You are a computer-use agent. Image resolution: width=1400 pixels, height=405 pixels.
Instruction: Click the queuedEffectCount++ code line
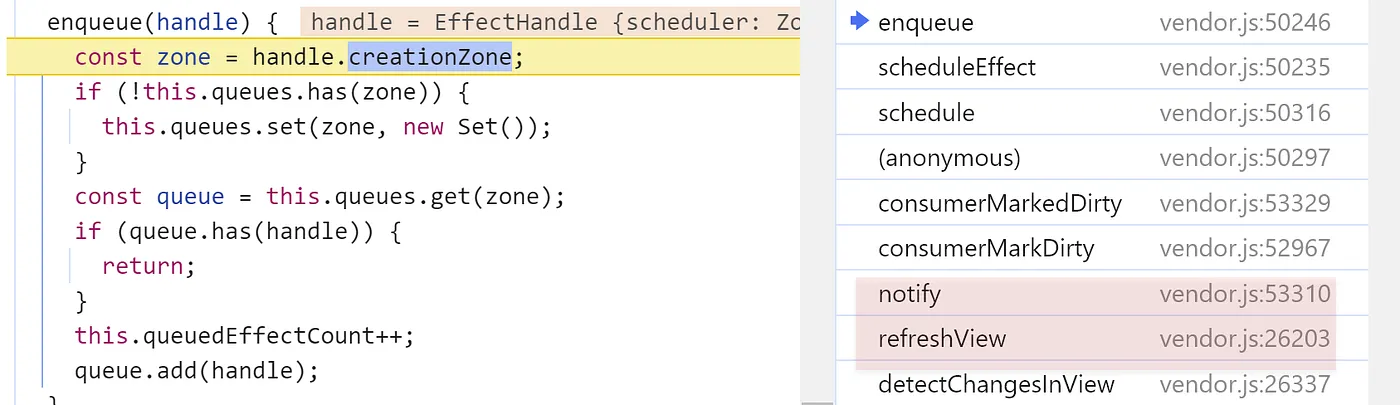[244, 333]
